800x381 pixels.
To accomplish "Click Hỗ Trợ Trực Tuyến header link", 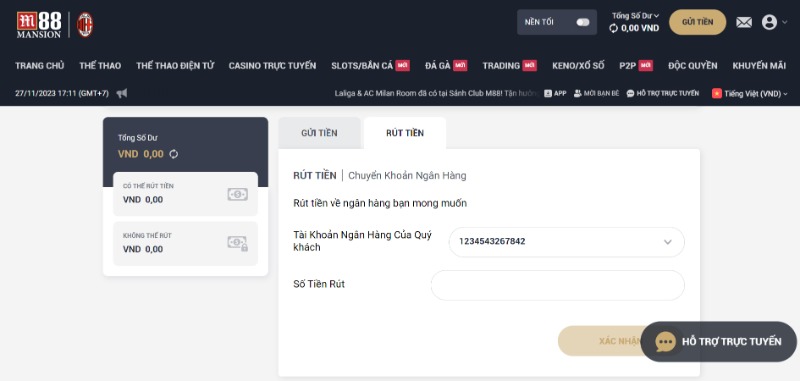I will click(x=663, y=93).
